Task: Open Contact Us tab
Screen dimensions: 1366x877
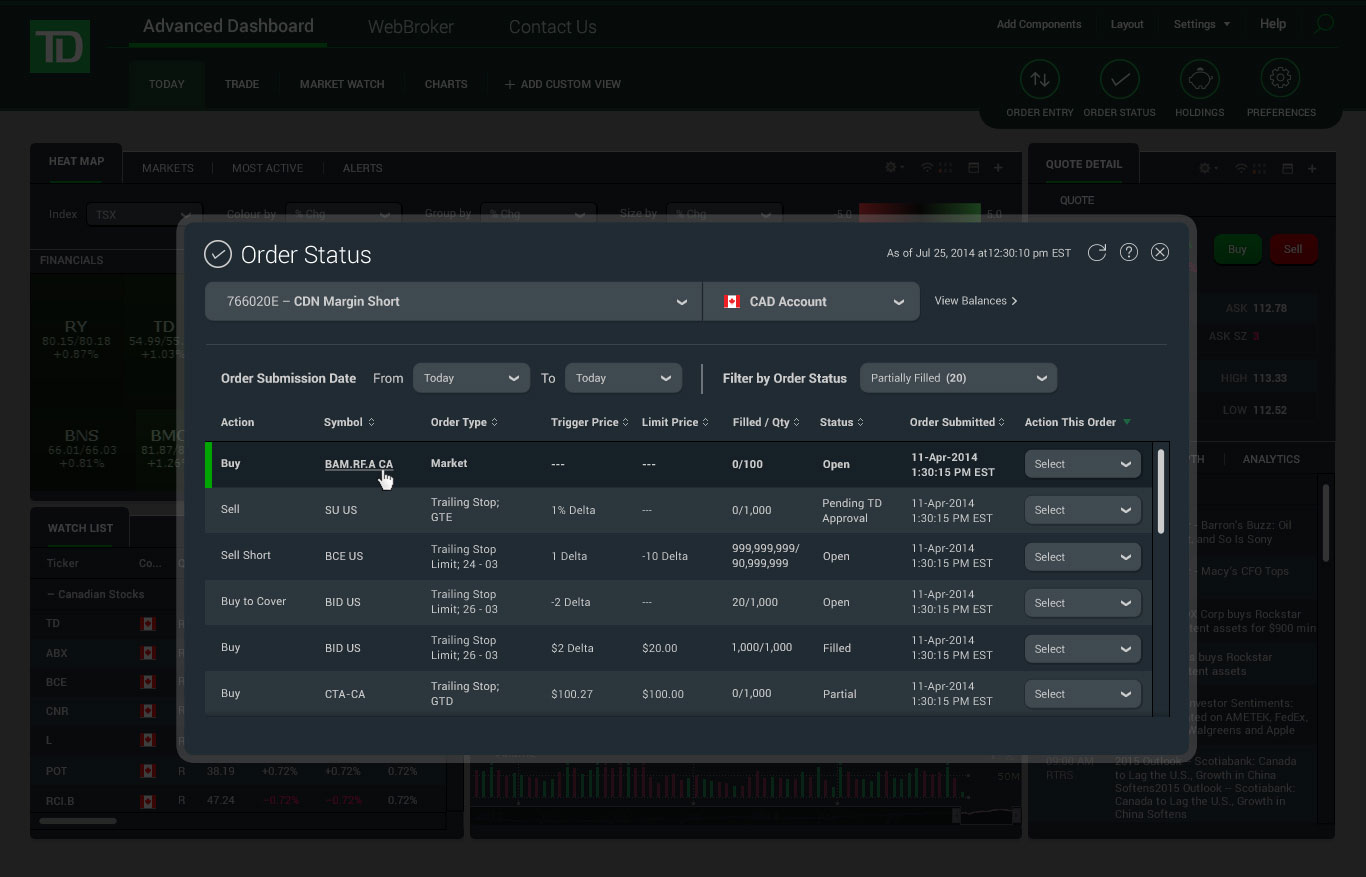Action: pyautogui.click(x=553, y=27)
